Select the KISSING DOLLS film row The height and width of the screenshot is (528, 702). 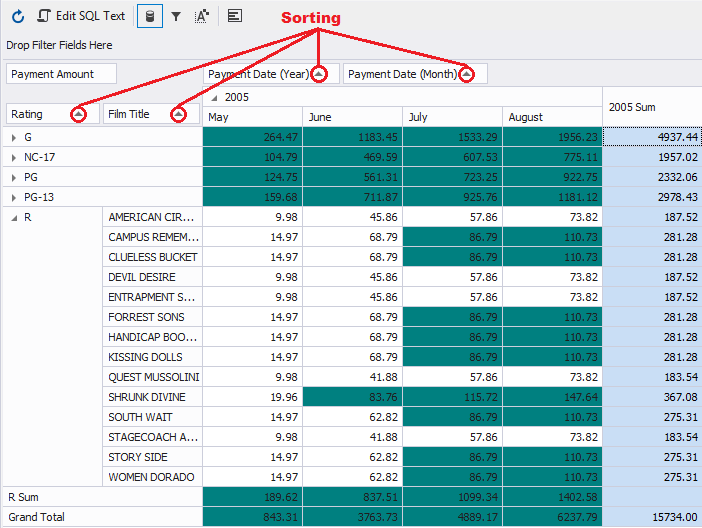153,357
